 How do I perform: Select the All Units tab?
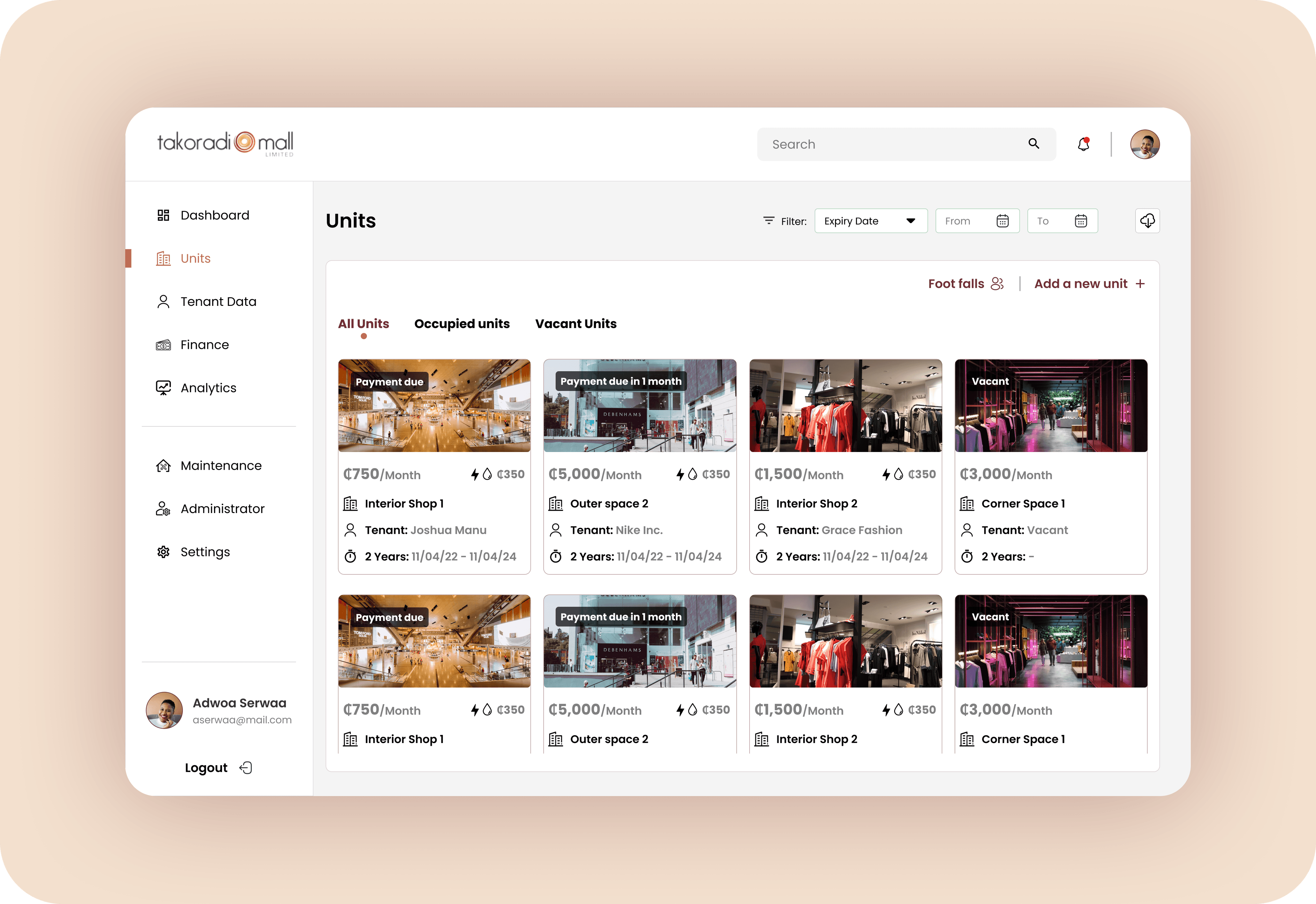click(x=363, y=324)
